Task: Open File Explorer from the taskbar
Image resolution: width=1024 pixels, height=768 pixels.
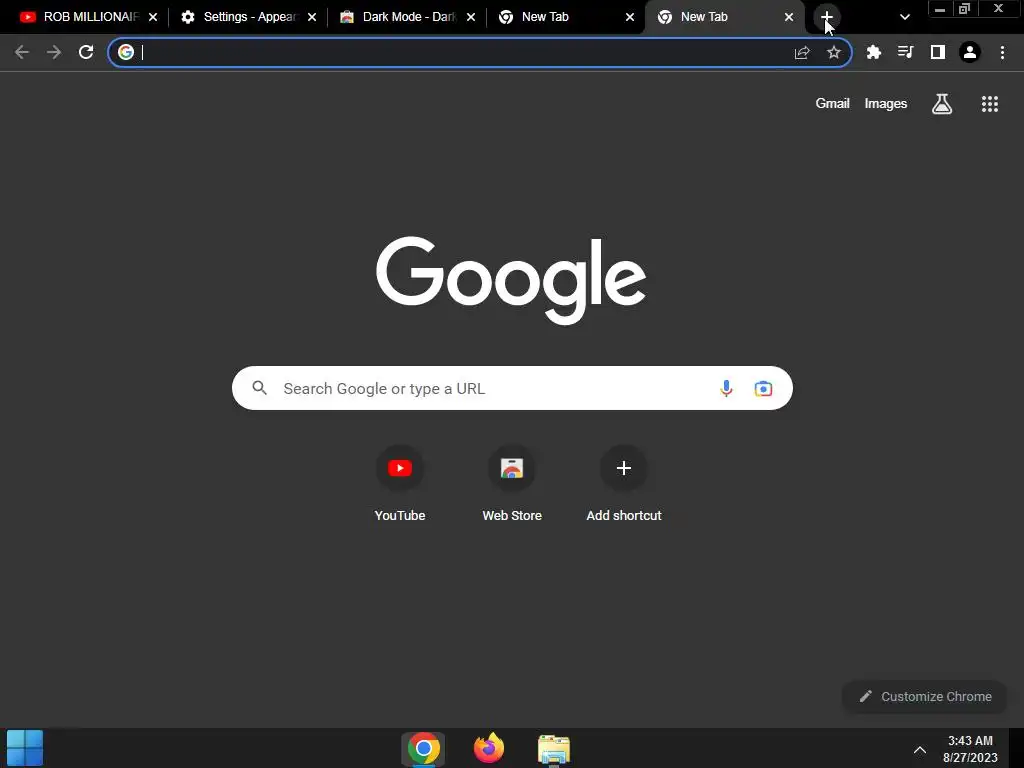Action: [554, 749]
